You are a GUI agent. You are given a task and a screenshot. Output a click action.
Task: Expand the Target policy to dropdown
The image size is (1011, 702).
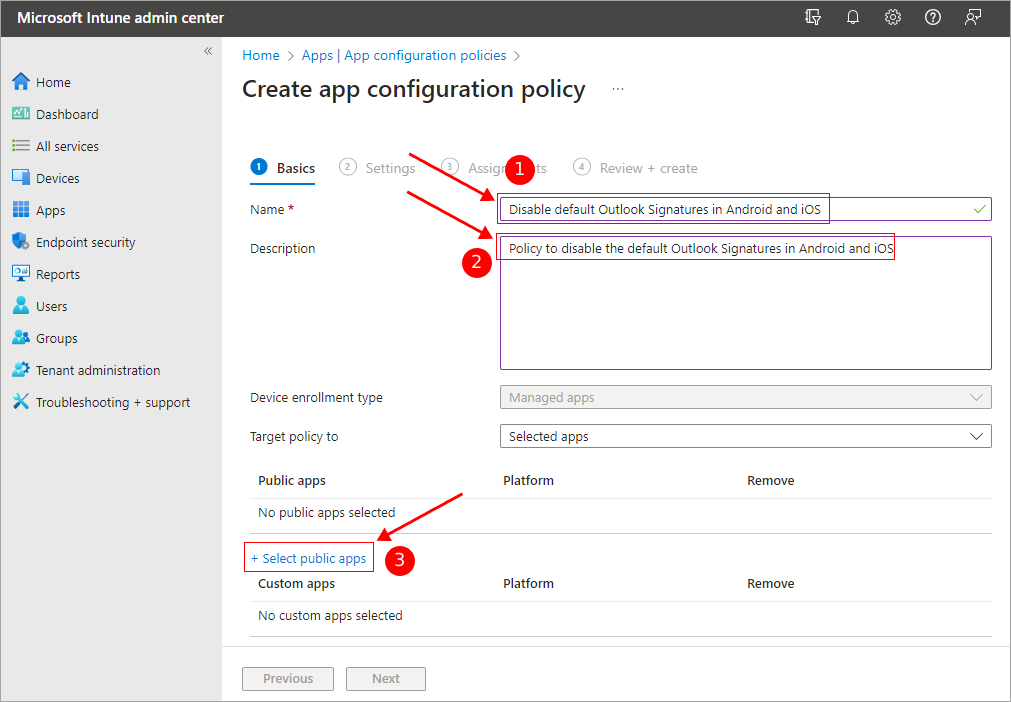click(x=745, y=436)
